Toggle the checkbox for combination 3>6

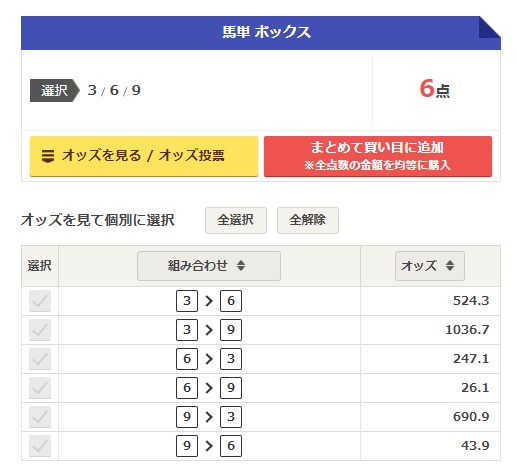(x=40, y=301)
